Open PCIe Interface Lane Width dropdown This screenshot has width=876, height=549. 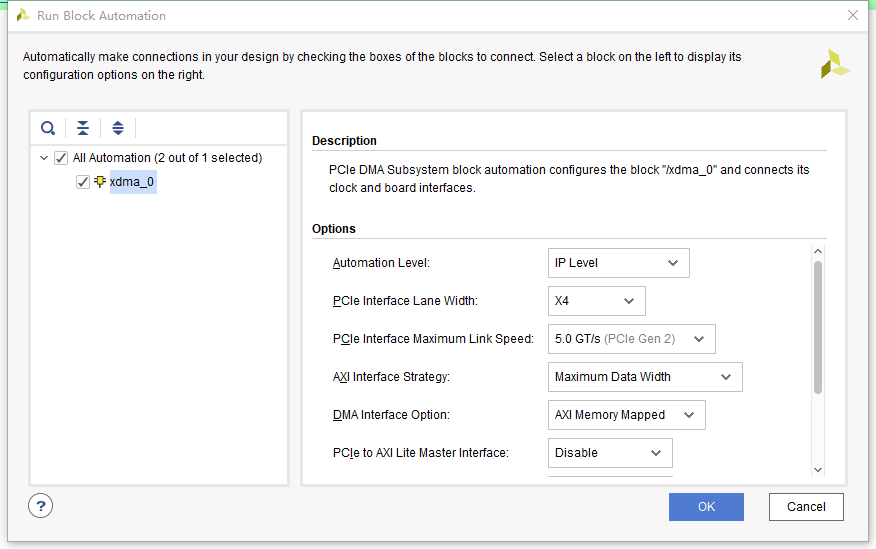tap(596, 301)
